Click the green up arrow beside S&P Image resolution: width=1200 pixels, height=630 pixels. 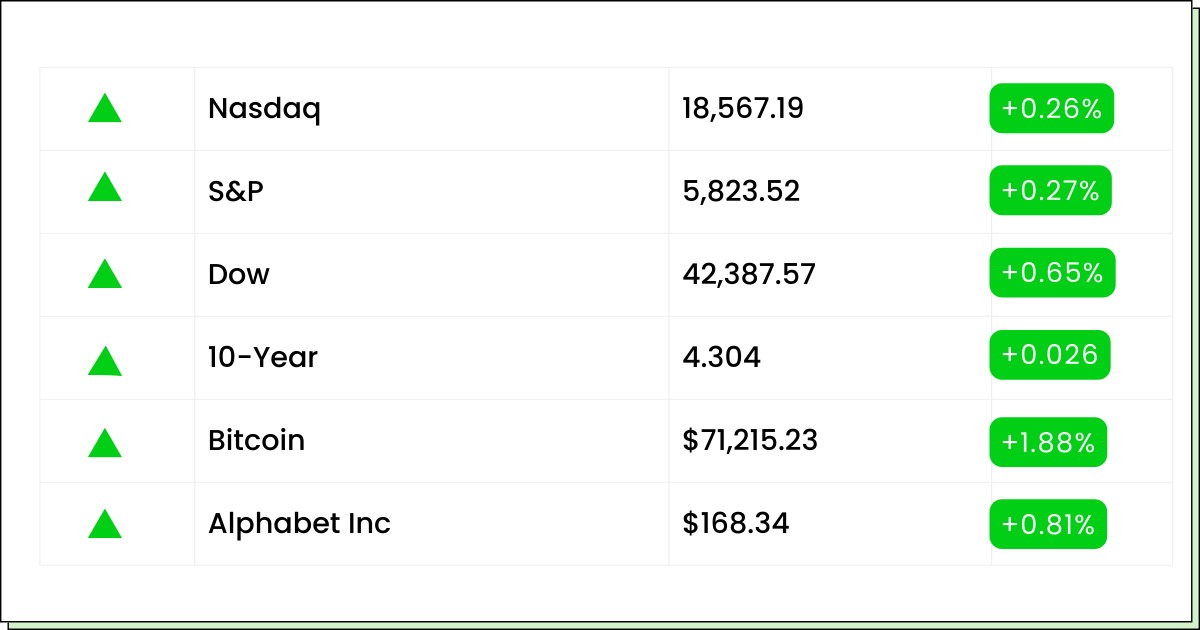click(105, 186)
